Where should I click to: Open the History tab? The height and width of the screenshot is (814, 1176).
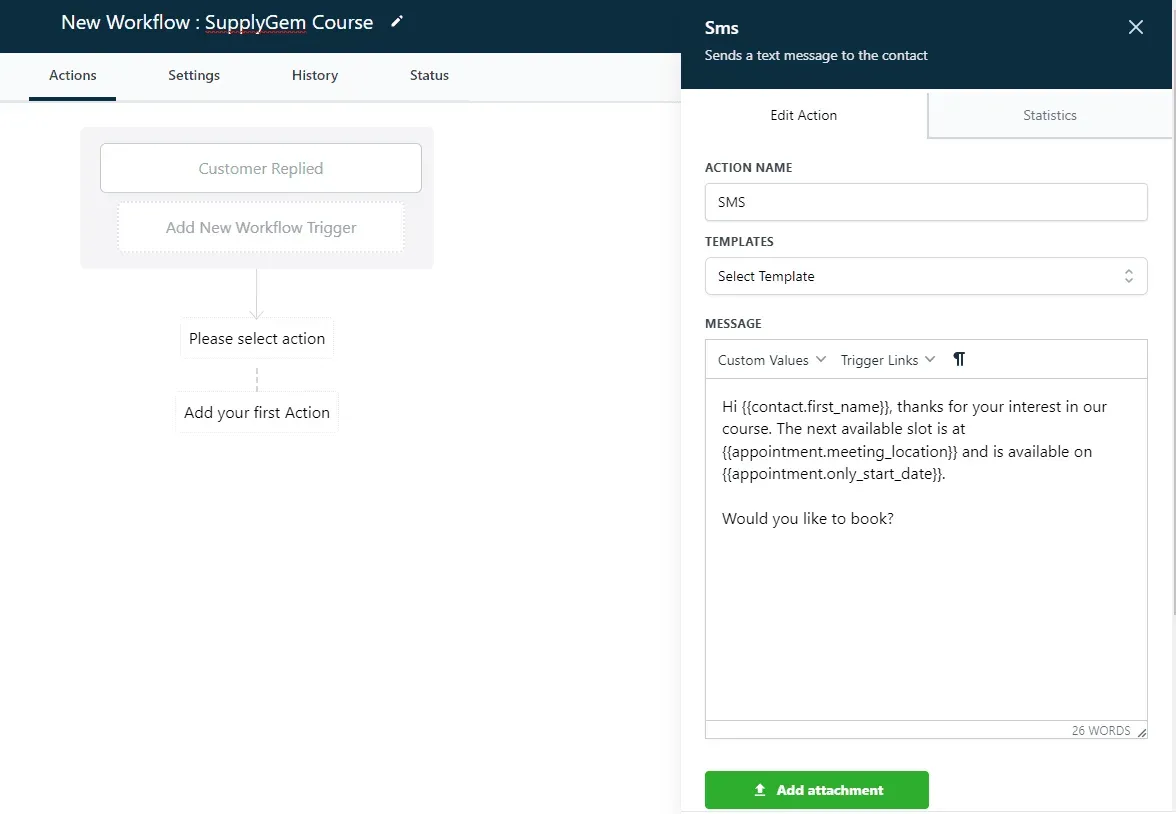[315, 75]
